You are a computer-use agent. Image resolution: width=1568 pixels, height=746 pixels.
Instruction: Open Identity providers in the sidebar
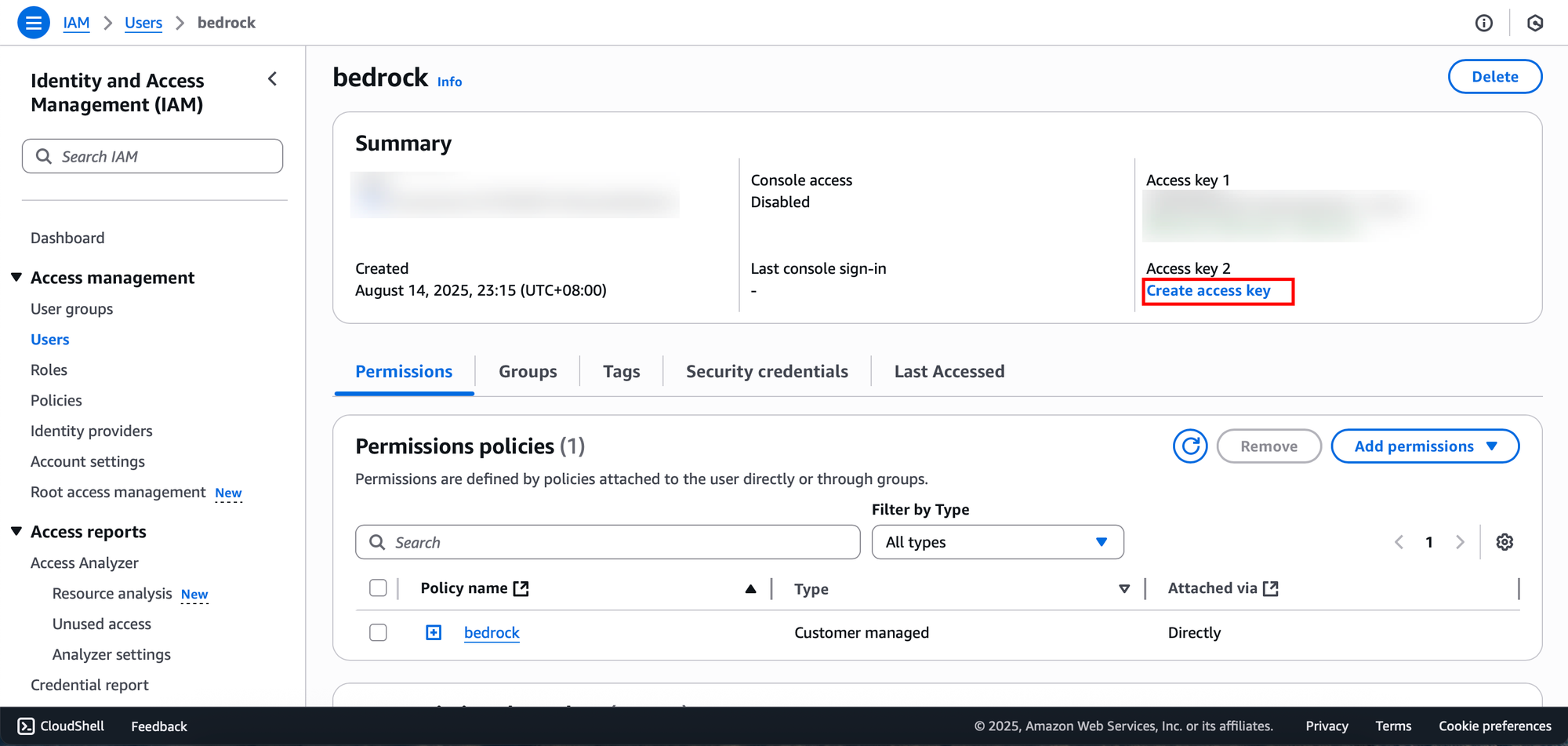(x=91, y=431)
